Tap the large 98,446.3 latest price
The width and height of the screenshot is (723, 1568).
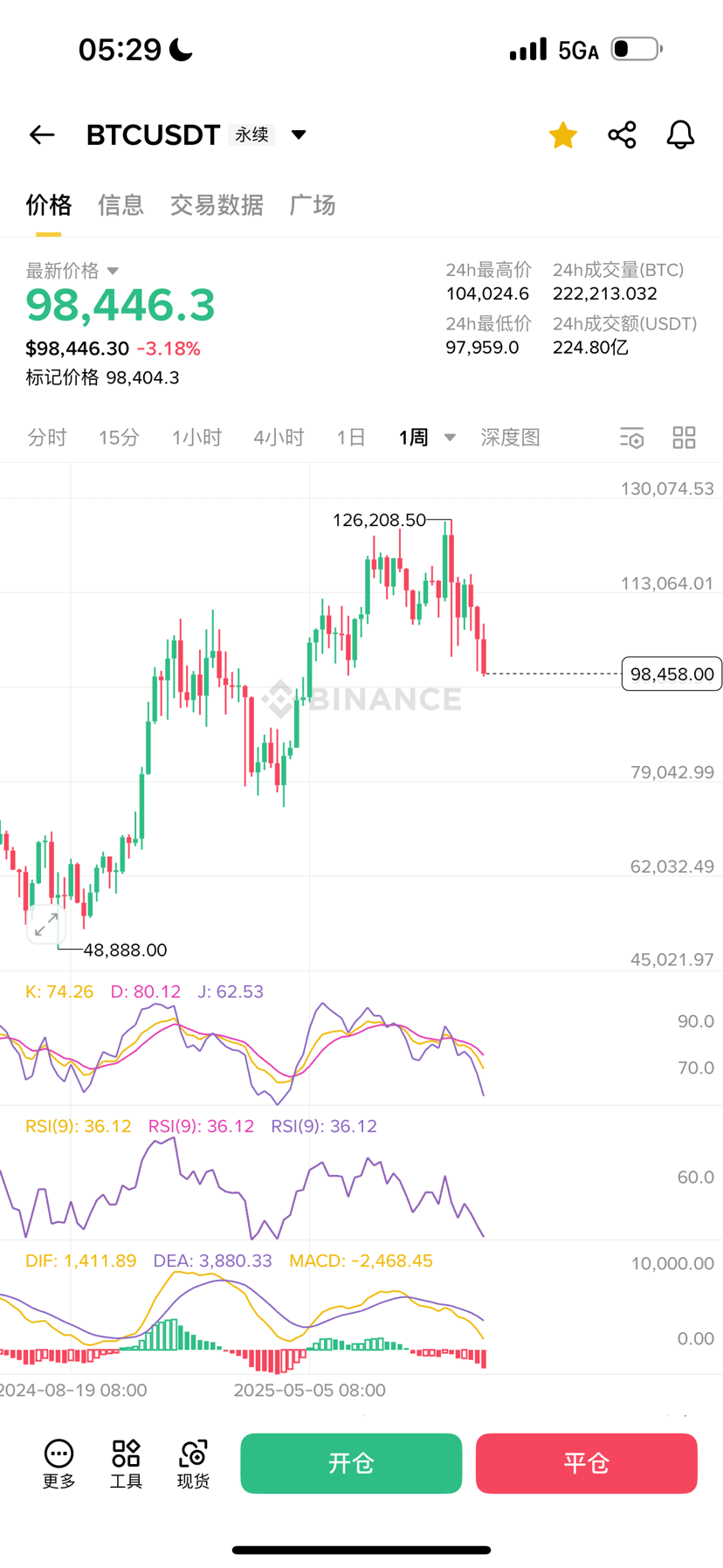120,305
